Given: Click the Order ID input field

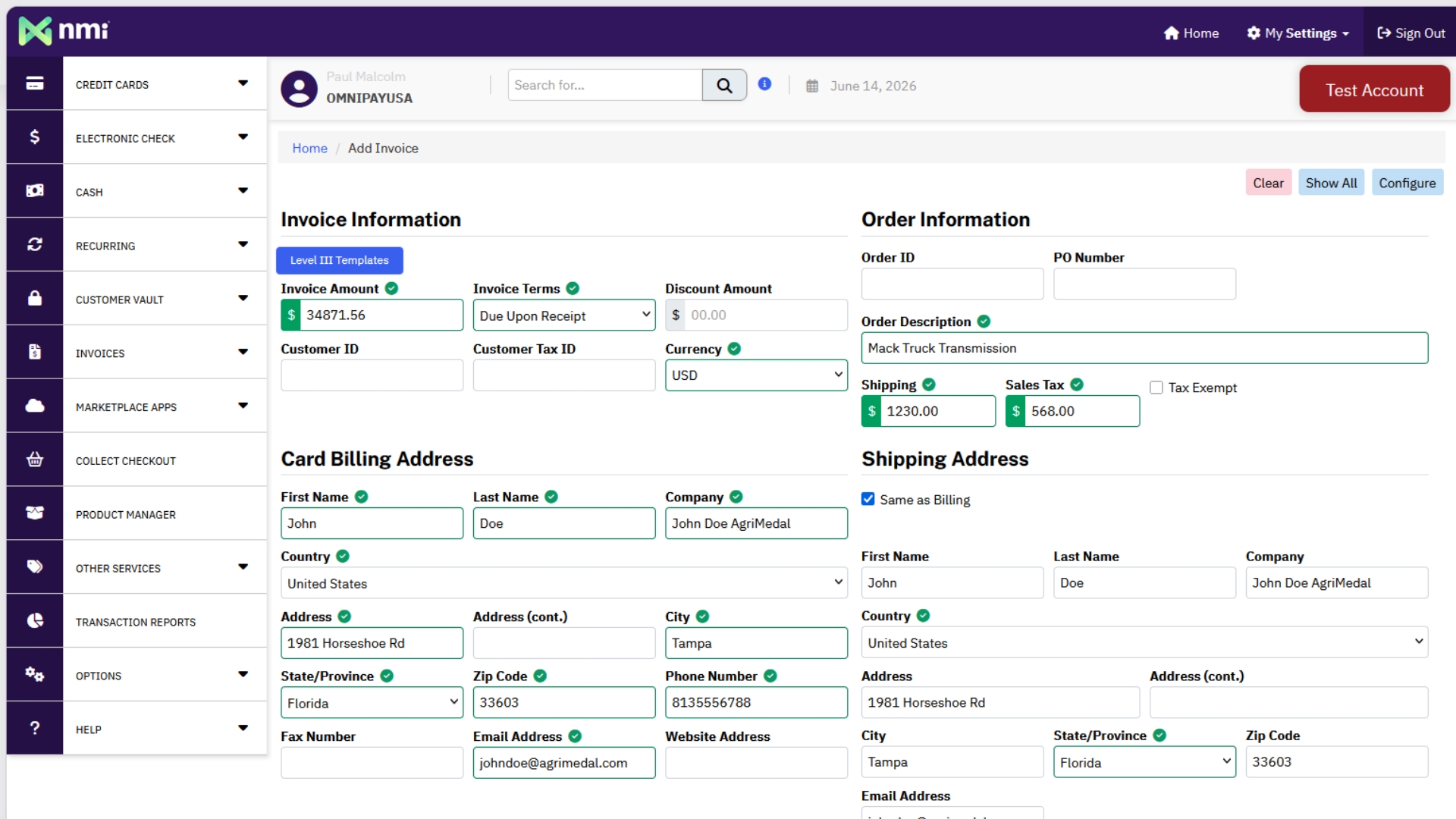Looking at the screenshot, I should pos(952,284).
